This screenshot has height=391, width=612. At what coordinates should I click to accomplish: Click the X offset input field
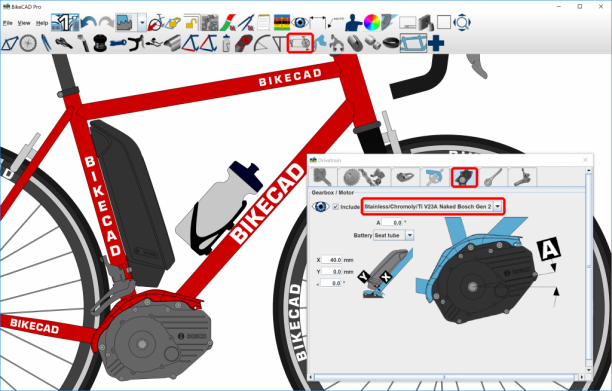(332, 260)
